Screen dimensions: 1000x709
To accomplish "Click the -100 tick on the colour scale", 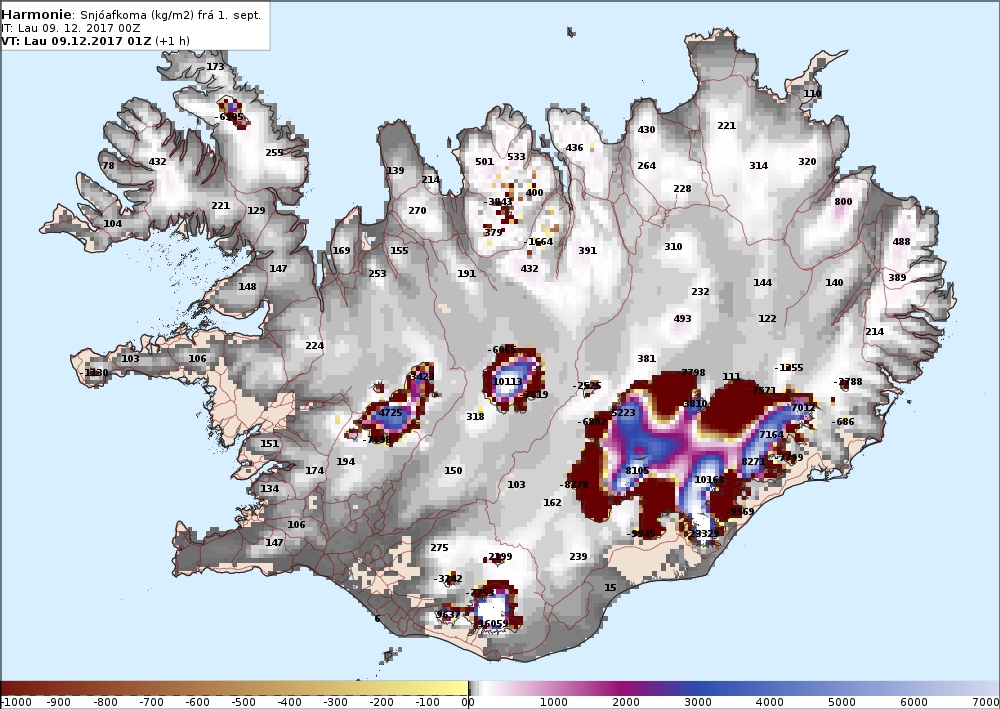I will coord(428,702).
